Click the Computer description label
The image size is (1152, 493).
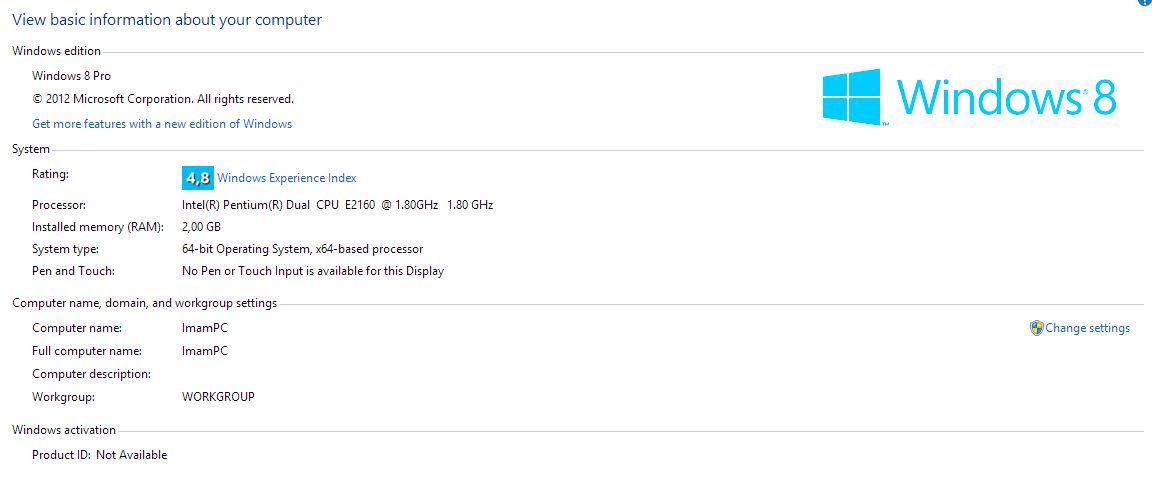[x=91, y=374]
